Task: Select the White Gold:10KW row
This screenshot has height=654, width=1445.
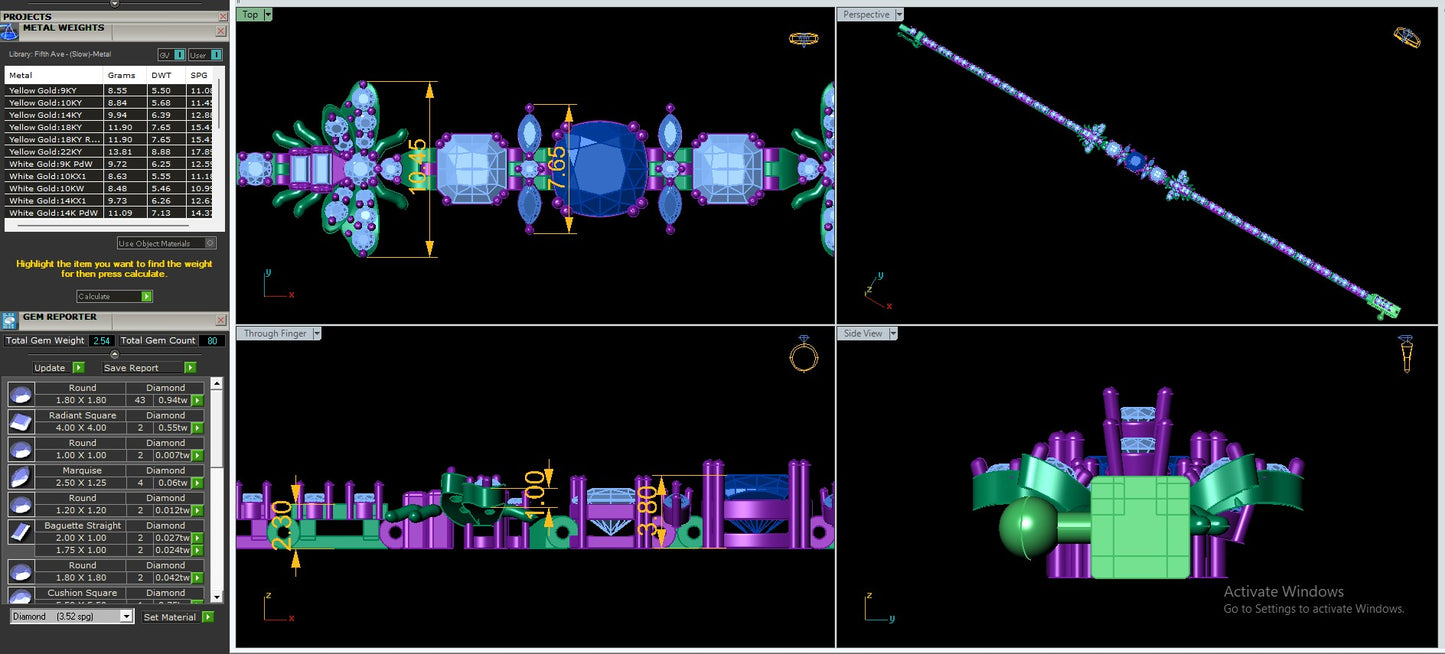Action: point(109,188)
